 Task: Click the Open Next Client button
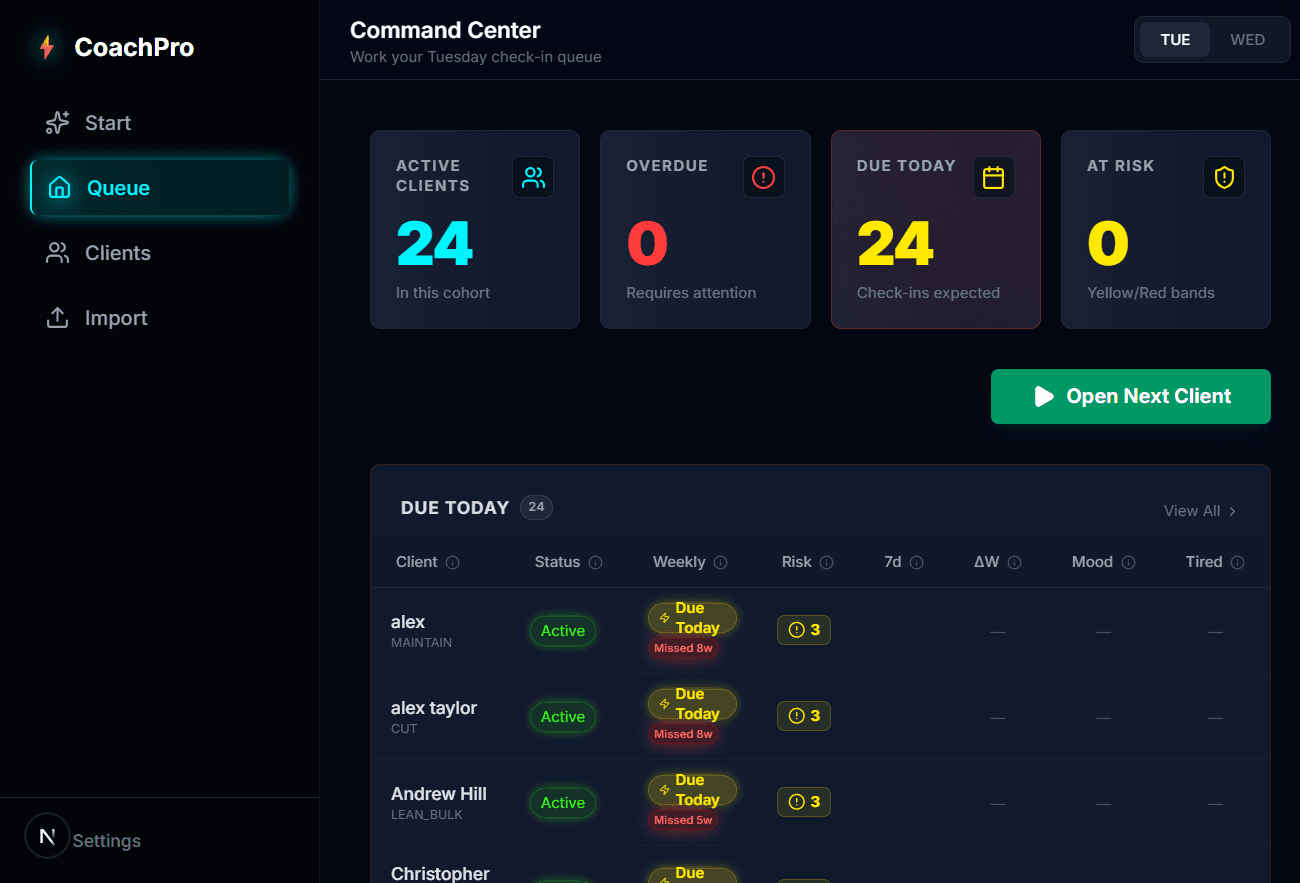point(1131,397)
